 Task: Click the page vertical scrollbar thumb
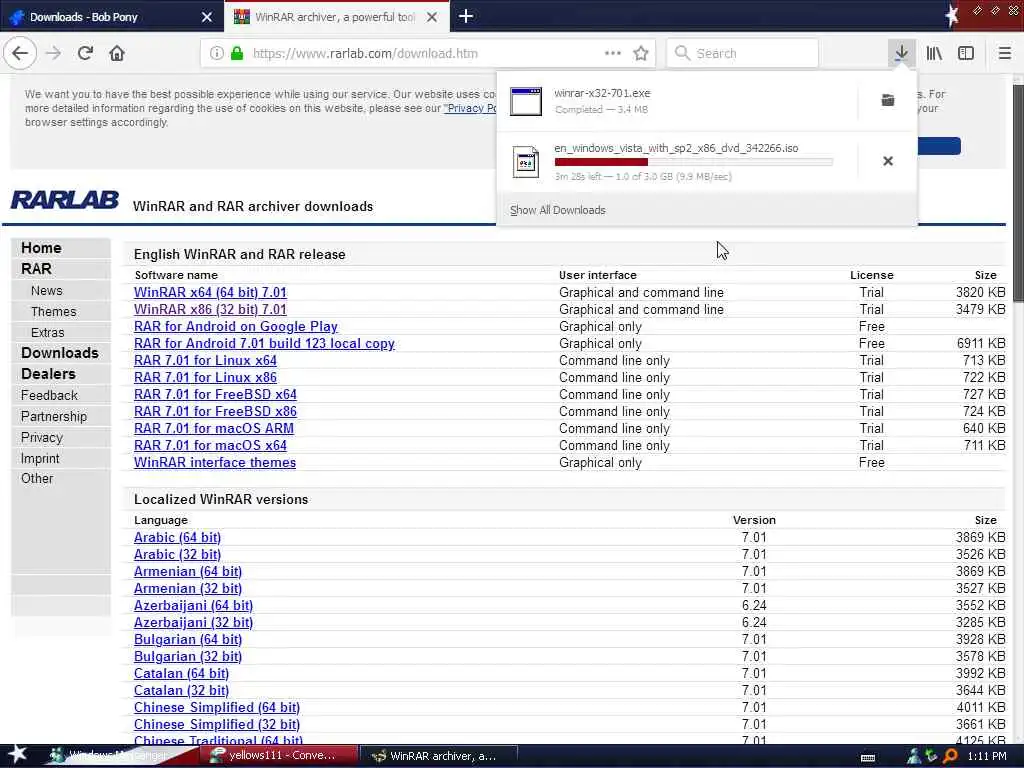pos(1018,193)
